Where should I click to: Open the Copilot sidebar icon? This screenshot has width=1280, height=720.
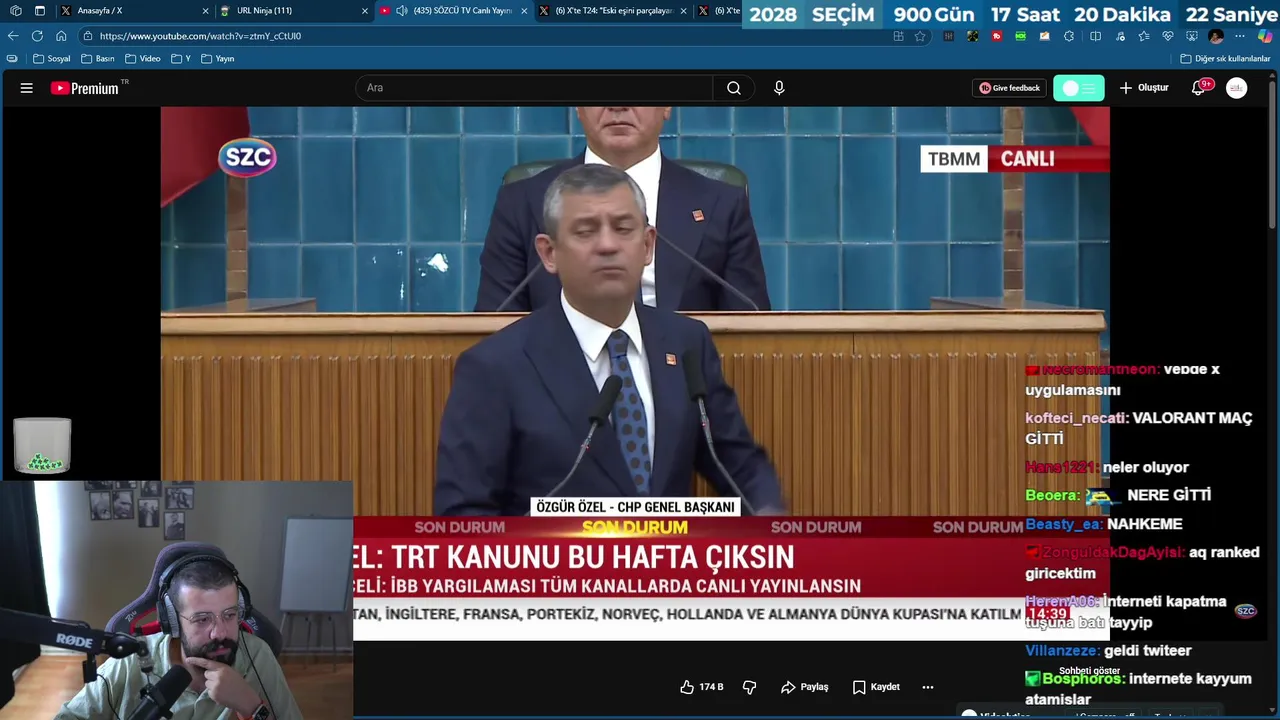(x=1265, y=36)
